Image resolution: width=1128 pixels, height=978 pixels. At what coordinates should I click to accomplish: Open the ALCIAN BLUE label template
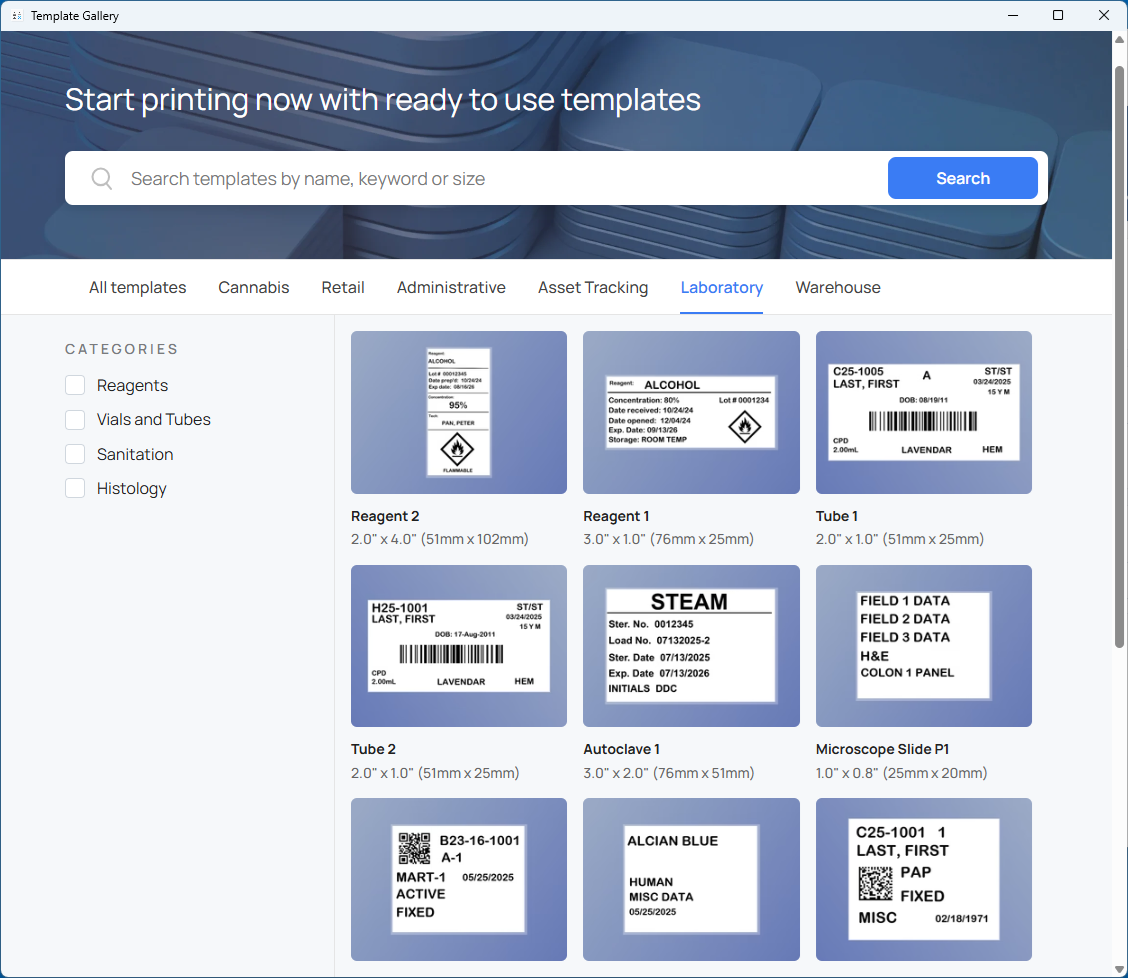[x=691, y=879]
